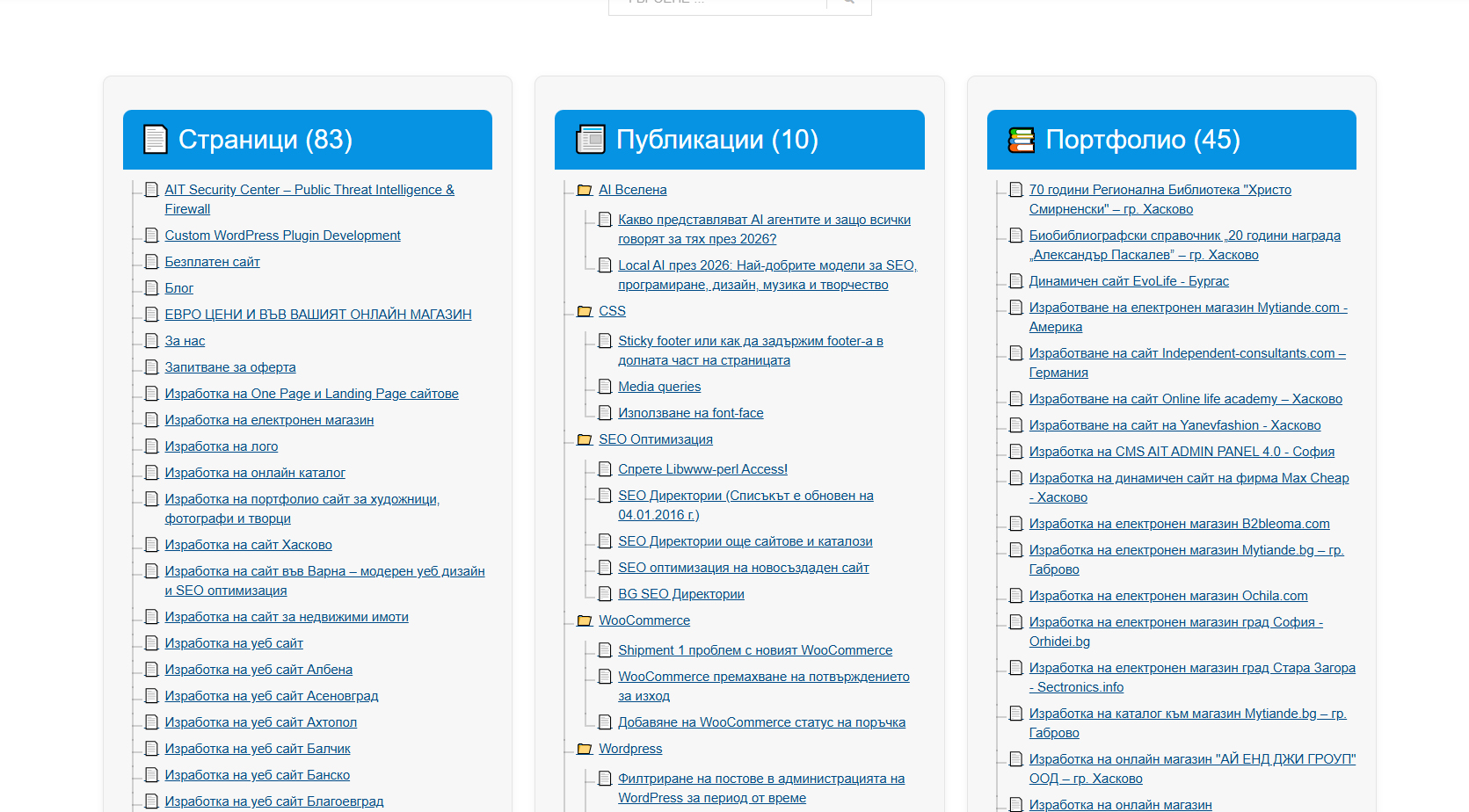Click the document icon beside Изработка на уеб сайт Банско
This screenshot has width=1469, height=812.
click(x=151, y=774)
